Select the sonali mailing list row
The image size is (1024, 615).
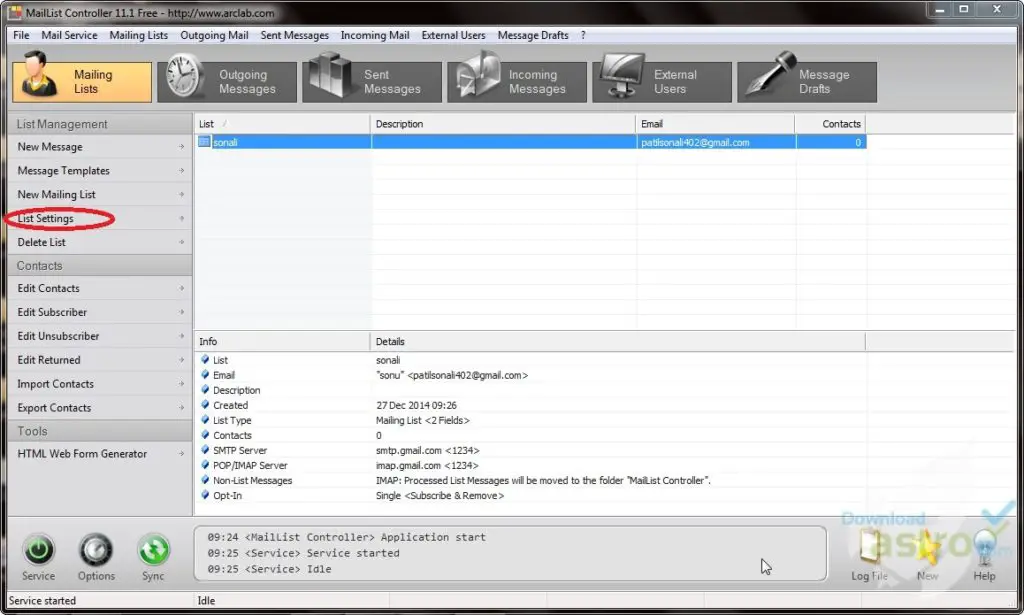click(225, 142)
